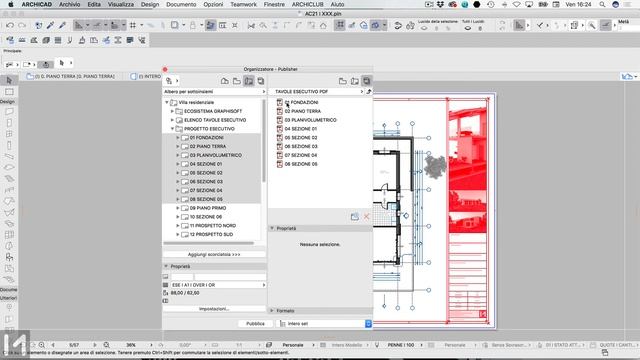
Task: Select the Marquee tool in the toolbox
Action: tap(9, 92)
